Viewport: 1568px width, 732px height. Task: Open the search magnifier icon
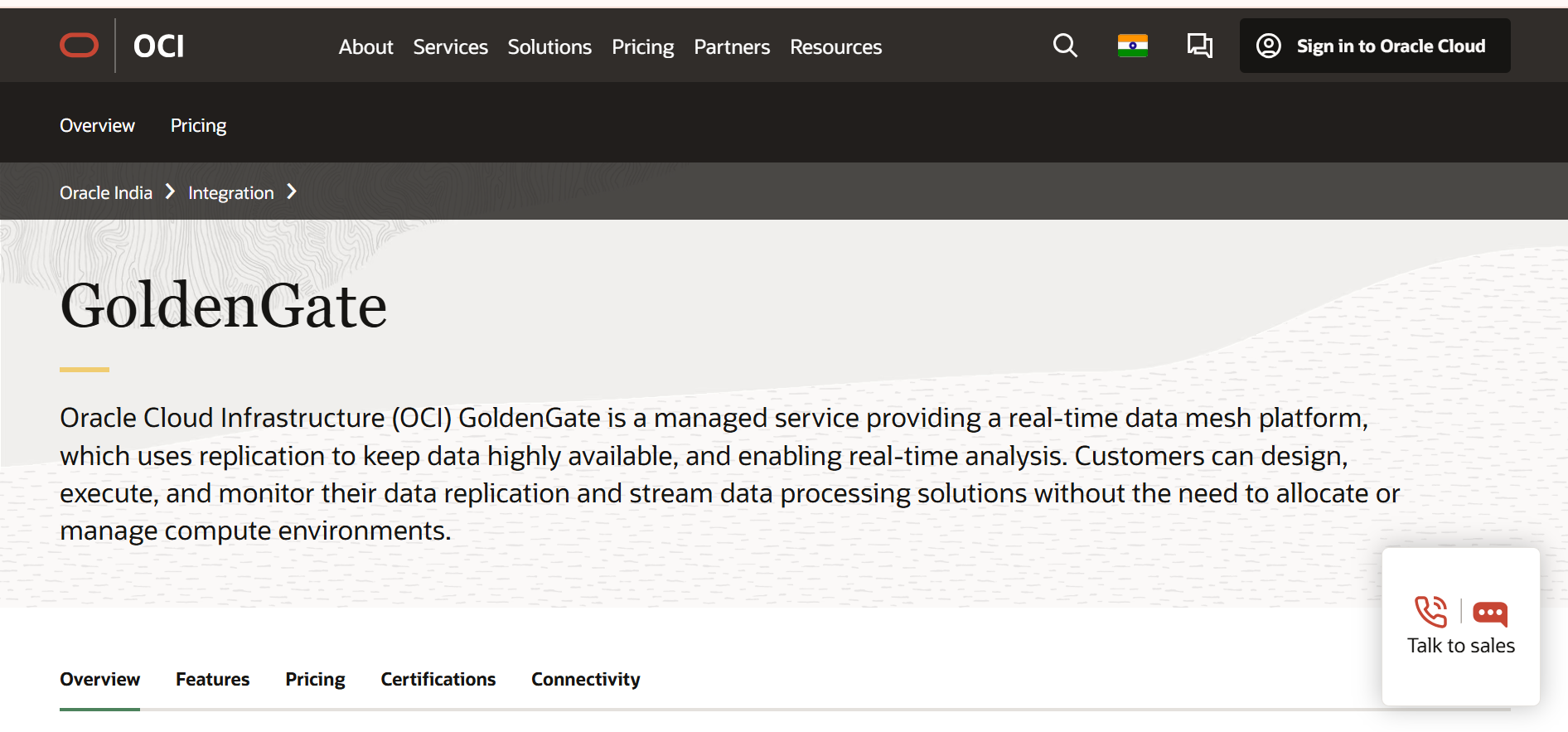tap(1065, 46)
